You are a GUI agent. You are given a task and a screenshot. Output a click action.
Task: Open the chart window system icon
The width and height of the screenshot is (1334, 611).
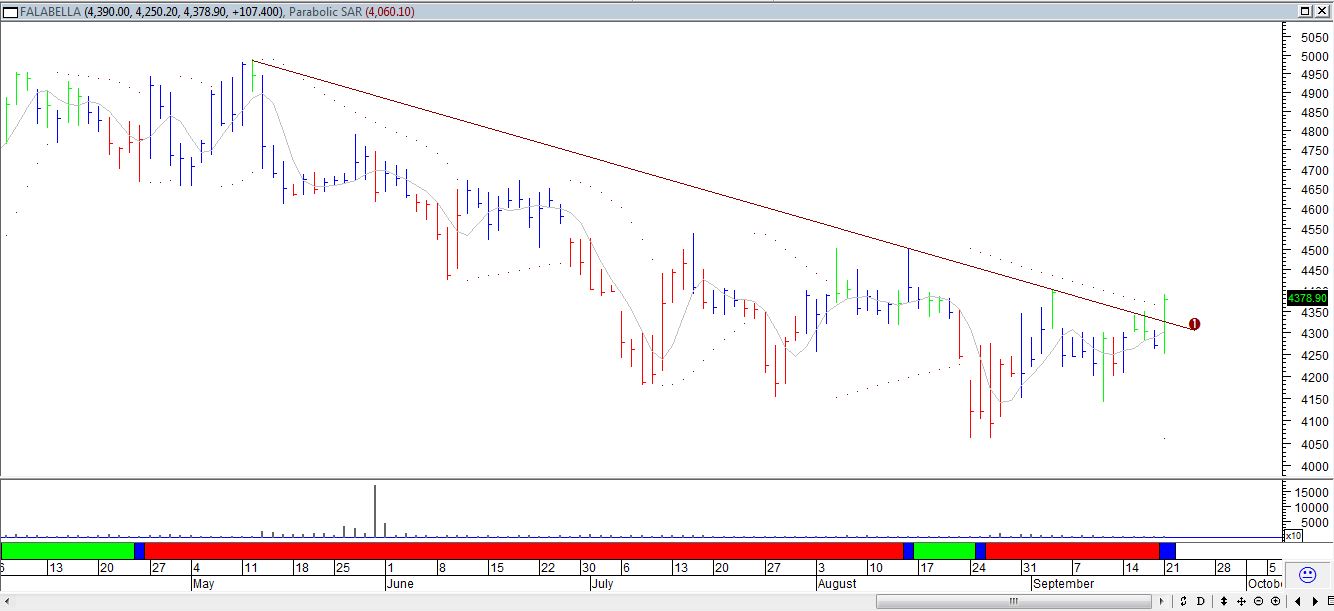[x=9, y=11]
